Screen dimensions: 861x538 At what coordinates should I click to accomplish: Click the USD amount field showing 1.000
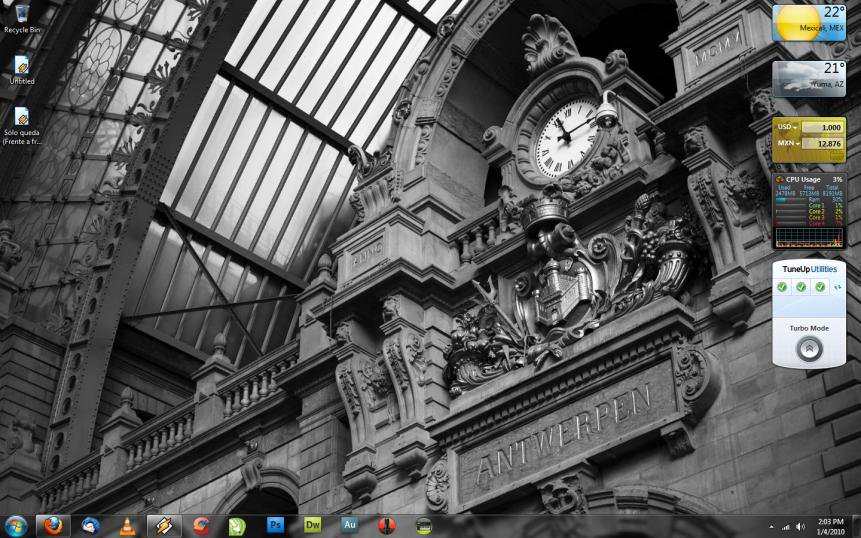pos(822,128)
